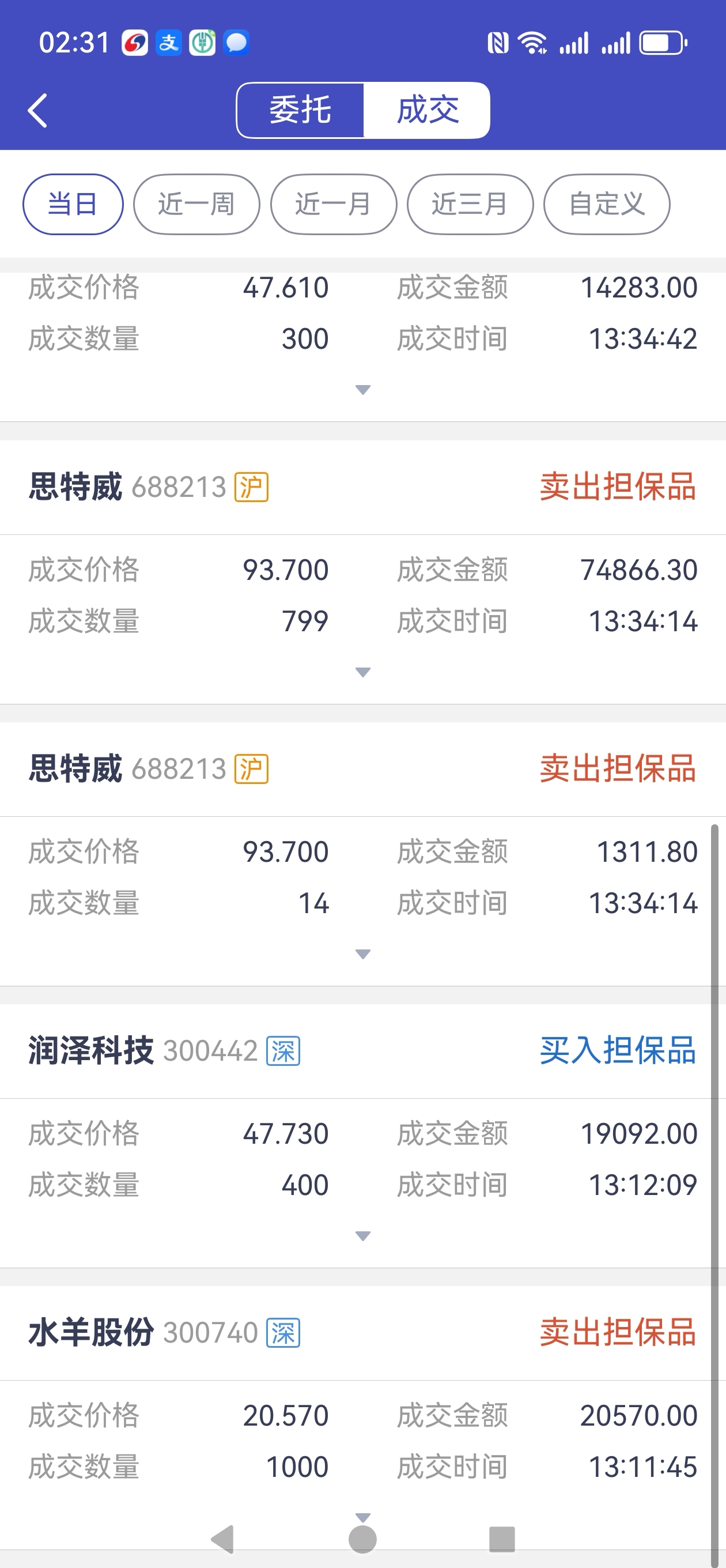
Task: Expand details of 润泽科技 400 shares trade
Action: [x=362, y=1235]
